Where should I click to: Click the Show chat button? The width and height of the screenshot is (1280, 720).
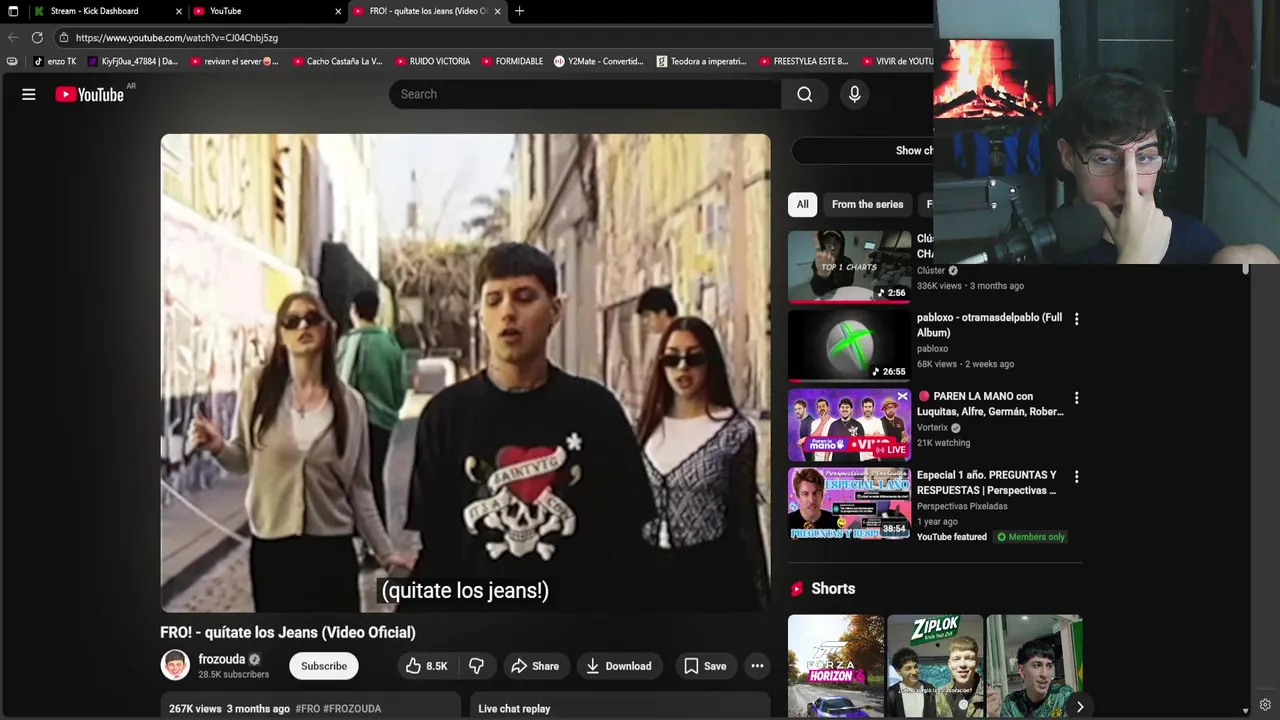click(x=863, y=150)
